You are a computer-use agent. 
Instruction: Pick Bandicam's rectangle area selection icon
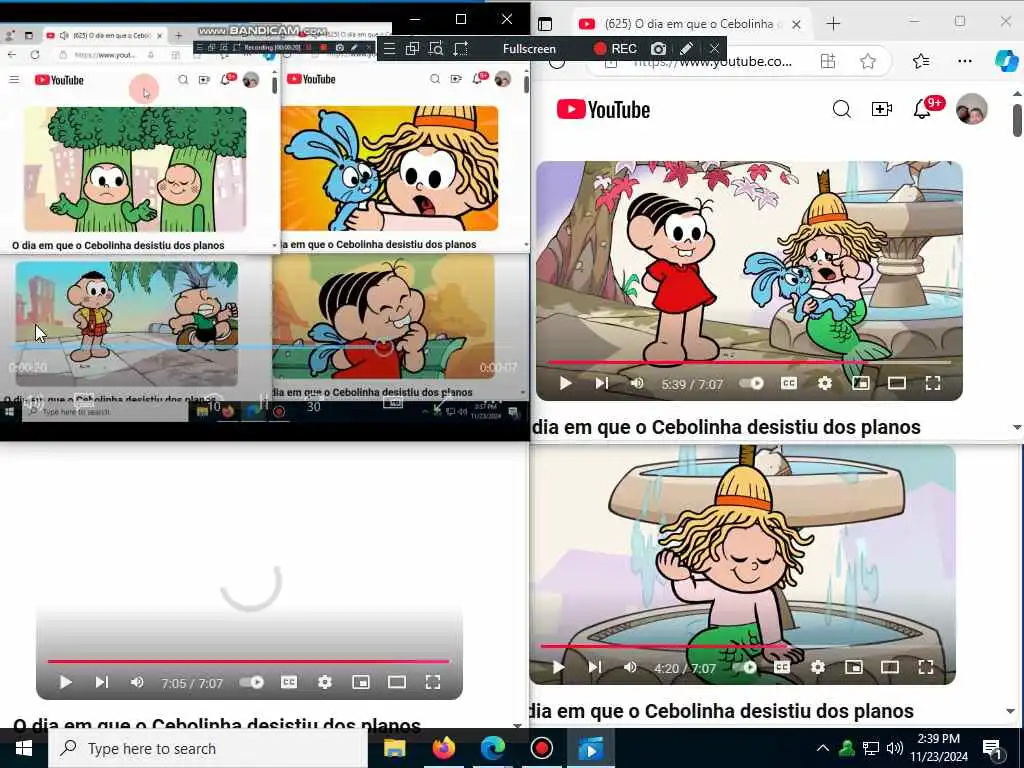point(461,48)
